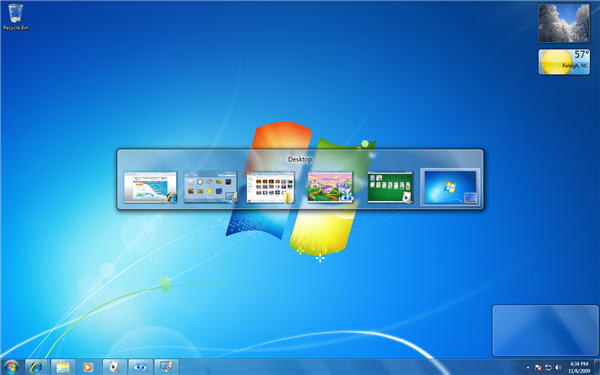Switch to the Solitaire game thumbnail
The height and width of the screenshot is (375, 600).
click(x=390, y=187)
